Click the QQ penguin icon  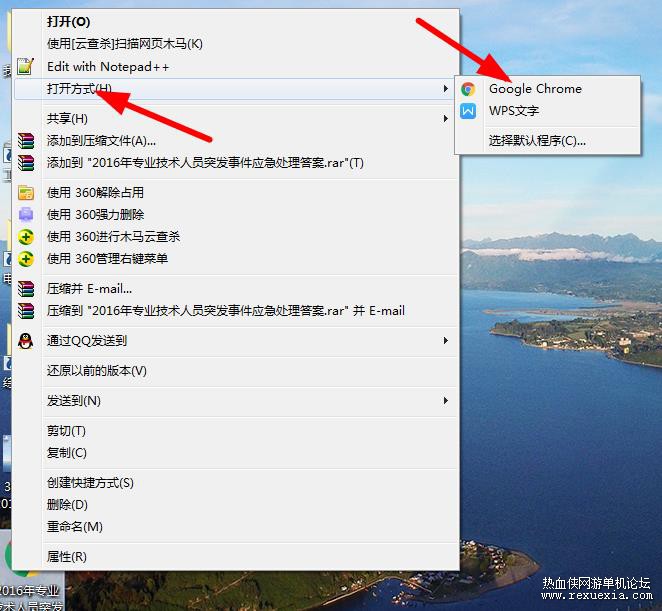pos(26,341)
